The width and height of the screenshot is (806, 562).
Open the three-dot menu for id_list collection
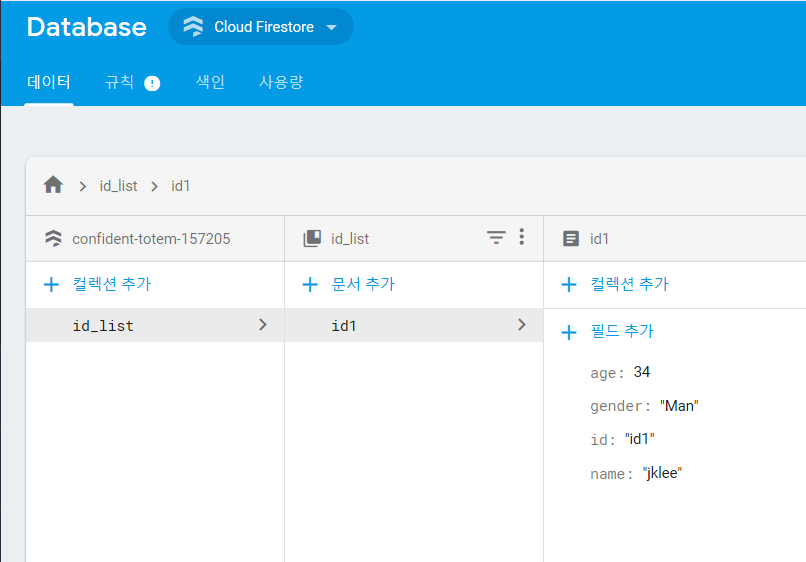click(521, 237)
